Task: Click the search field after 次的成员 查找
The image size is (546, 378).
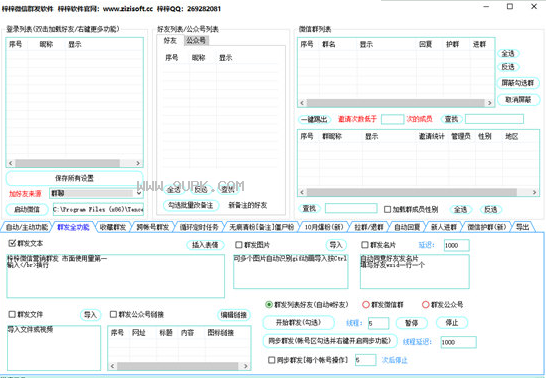Action: pyautogui.click(x=494, y=119)
